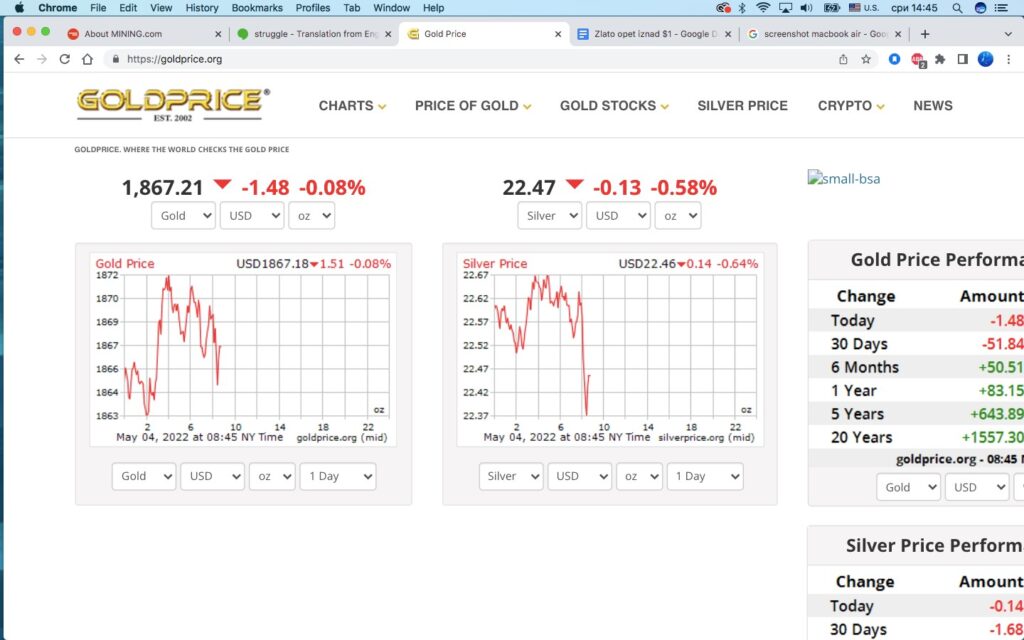The width and height of the screenshot is (1024, 640).
Task: Reload the page with the refresh icon
Action: coord(65,59)
